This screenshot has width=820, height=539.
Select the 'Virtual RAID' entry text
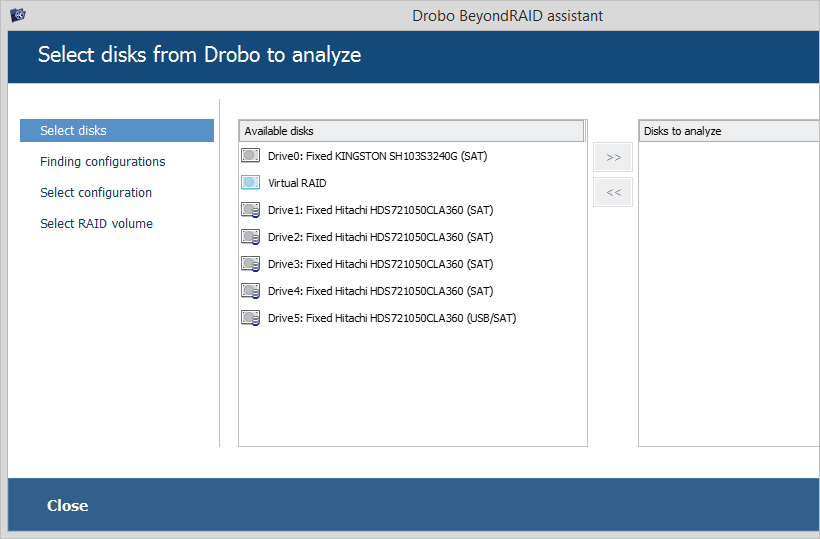(x=297, y=183)
